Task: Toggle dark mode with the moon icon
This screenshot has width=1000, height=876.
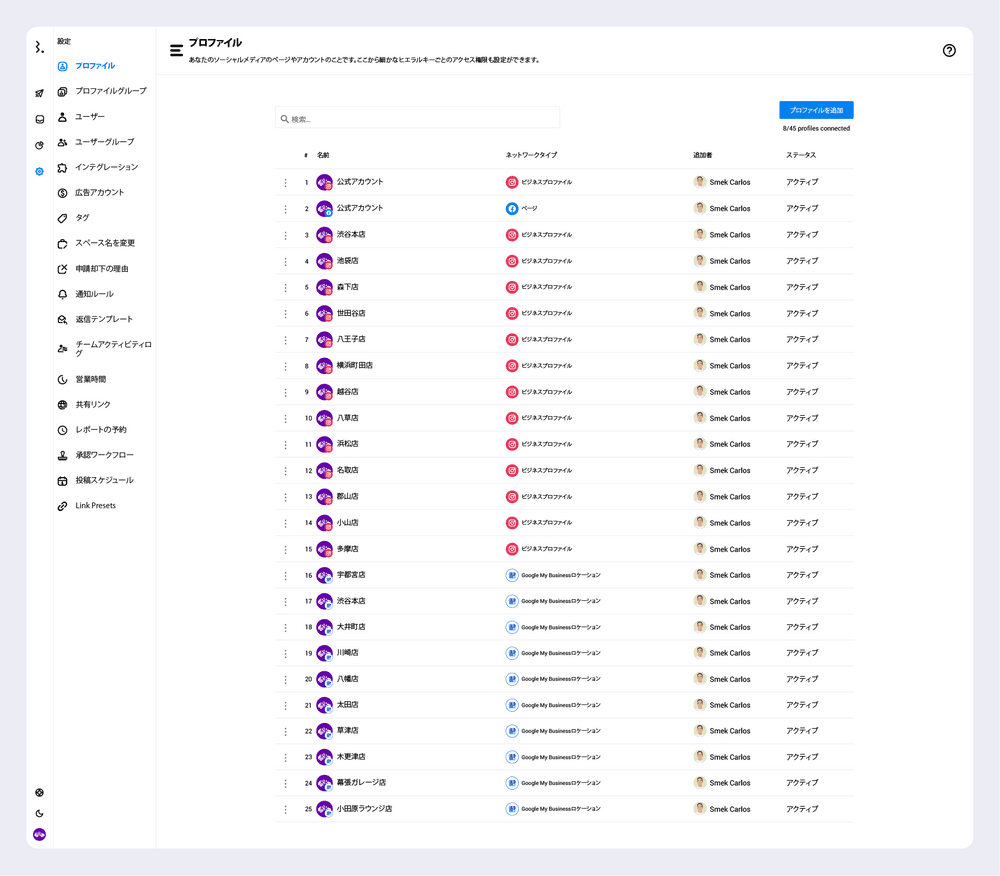Action: pos(39,813)
